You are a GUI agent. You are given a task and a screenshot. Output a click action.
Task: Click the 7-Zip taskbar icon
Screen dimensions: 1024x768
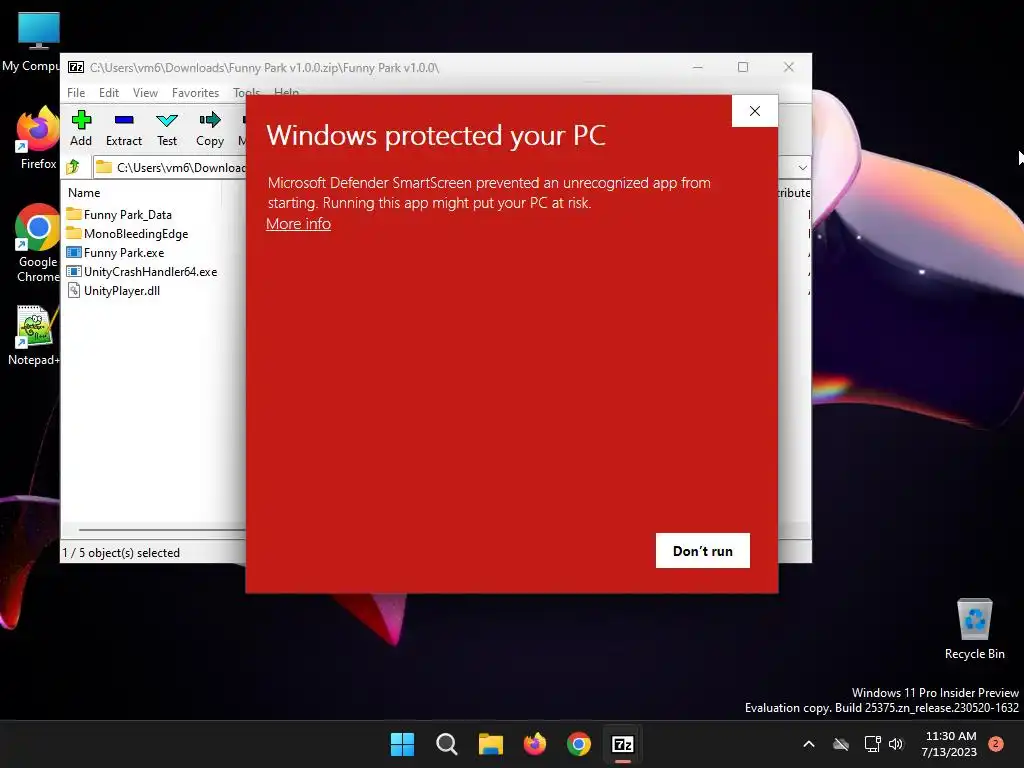623,744
